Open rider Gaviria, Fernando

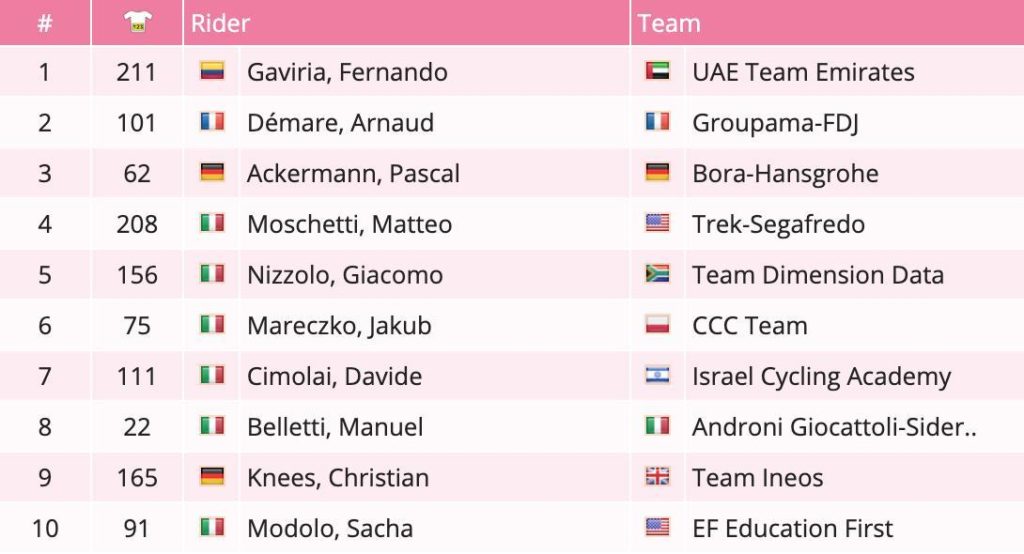347,72
